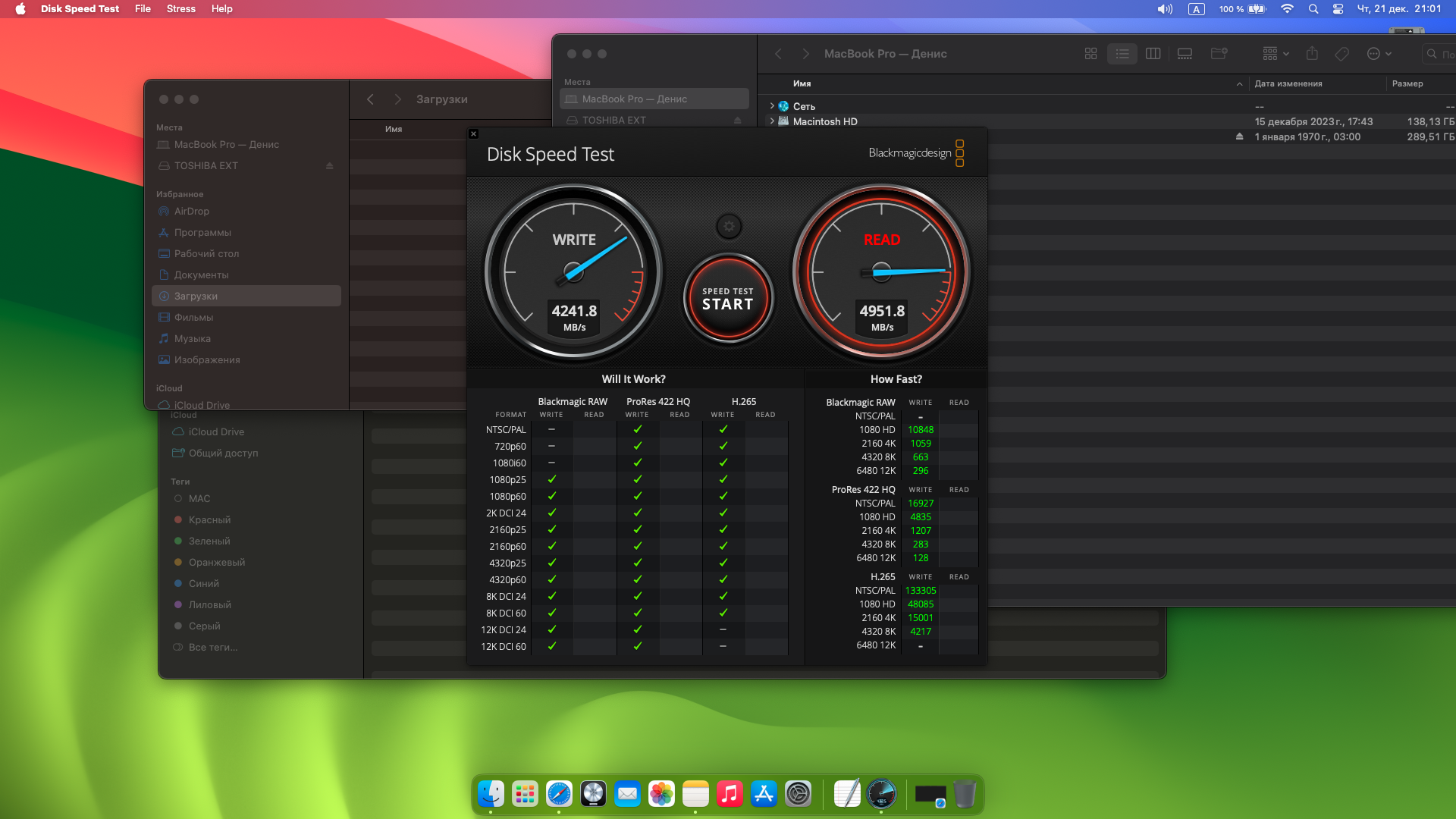Viewport: 1456px width, 819px height.
Task: Open Общий доступ in the rear Finder sidebar
Action: [x=261, y=453]
